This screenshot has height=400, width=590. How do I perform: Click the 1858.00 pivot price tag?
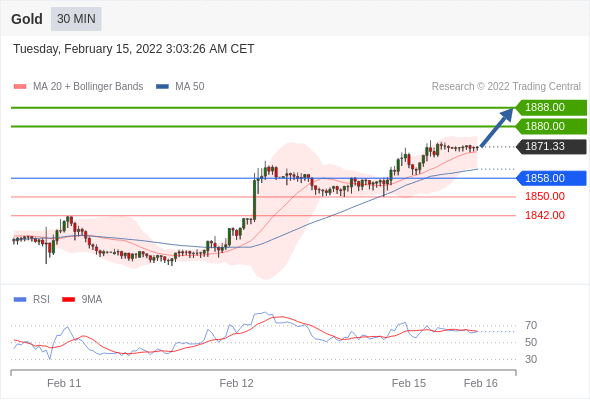(551, 178)
